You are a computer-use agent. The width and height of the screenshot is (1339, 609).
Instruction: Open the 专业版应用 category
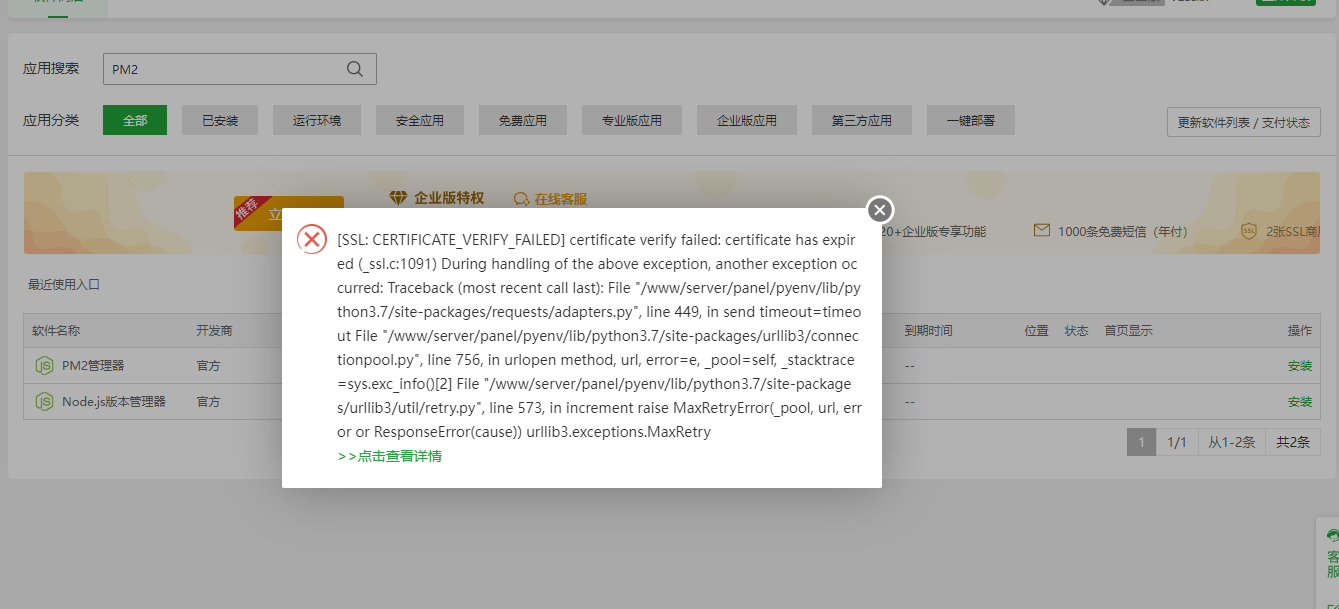click(632, 120)
